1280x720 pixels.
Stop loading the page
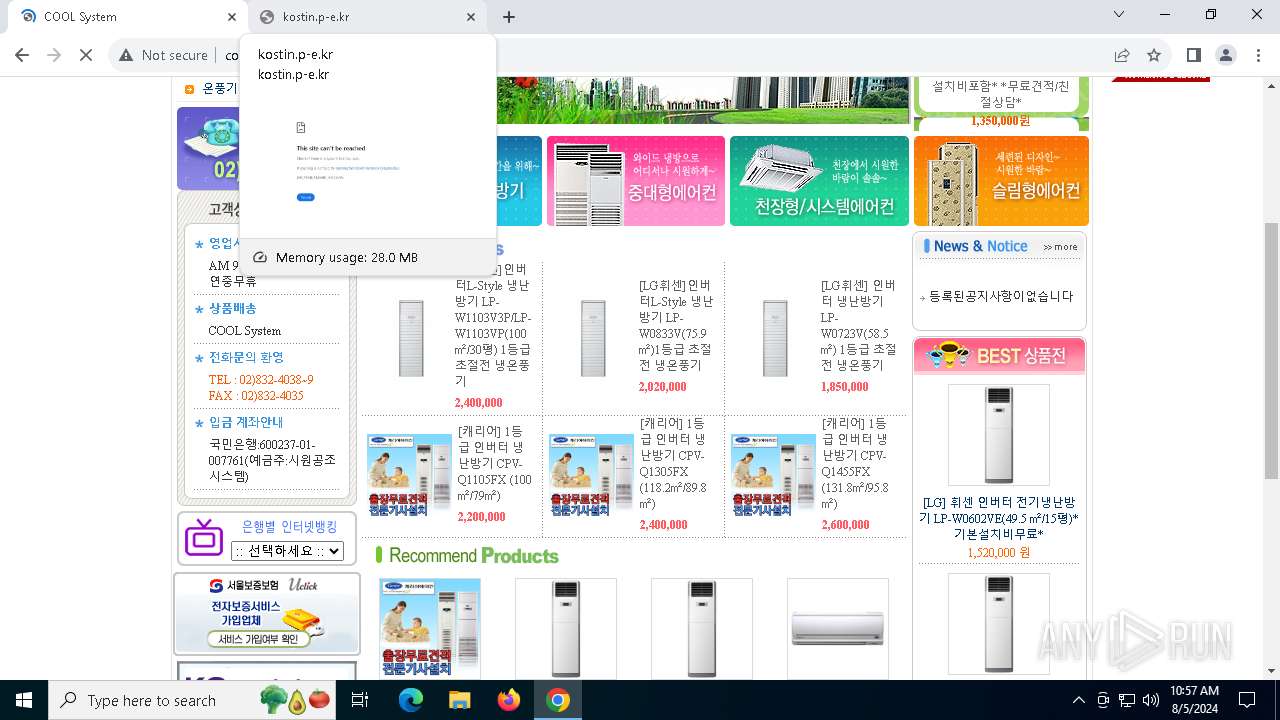tap(86, 55)
